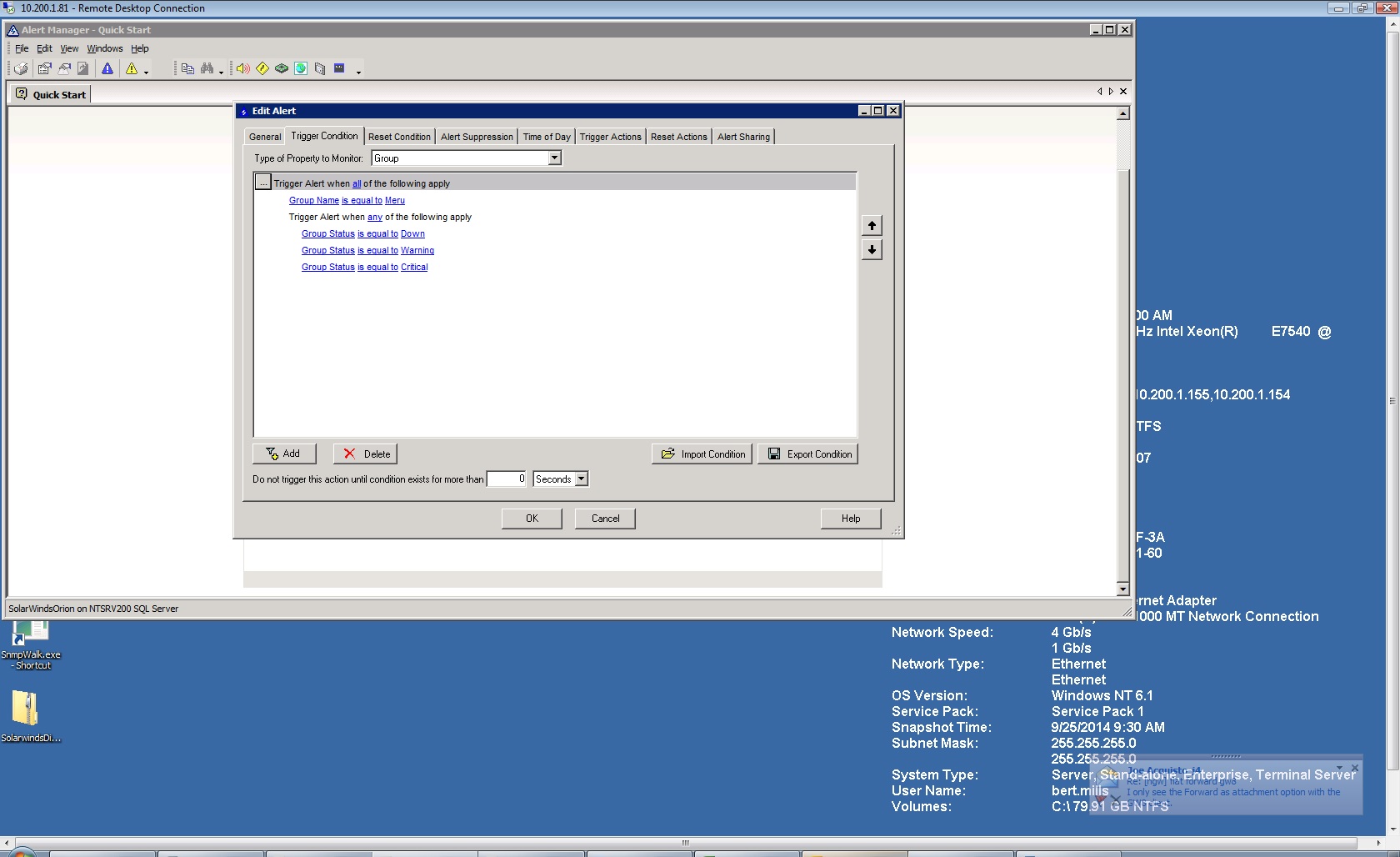The image size is (1400, 857).
Task: Click the Down status value link
Action: click(x=412, y=233)
